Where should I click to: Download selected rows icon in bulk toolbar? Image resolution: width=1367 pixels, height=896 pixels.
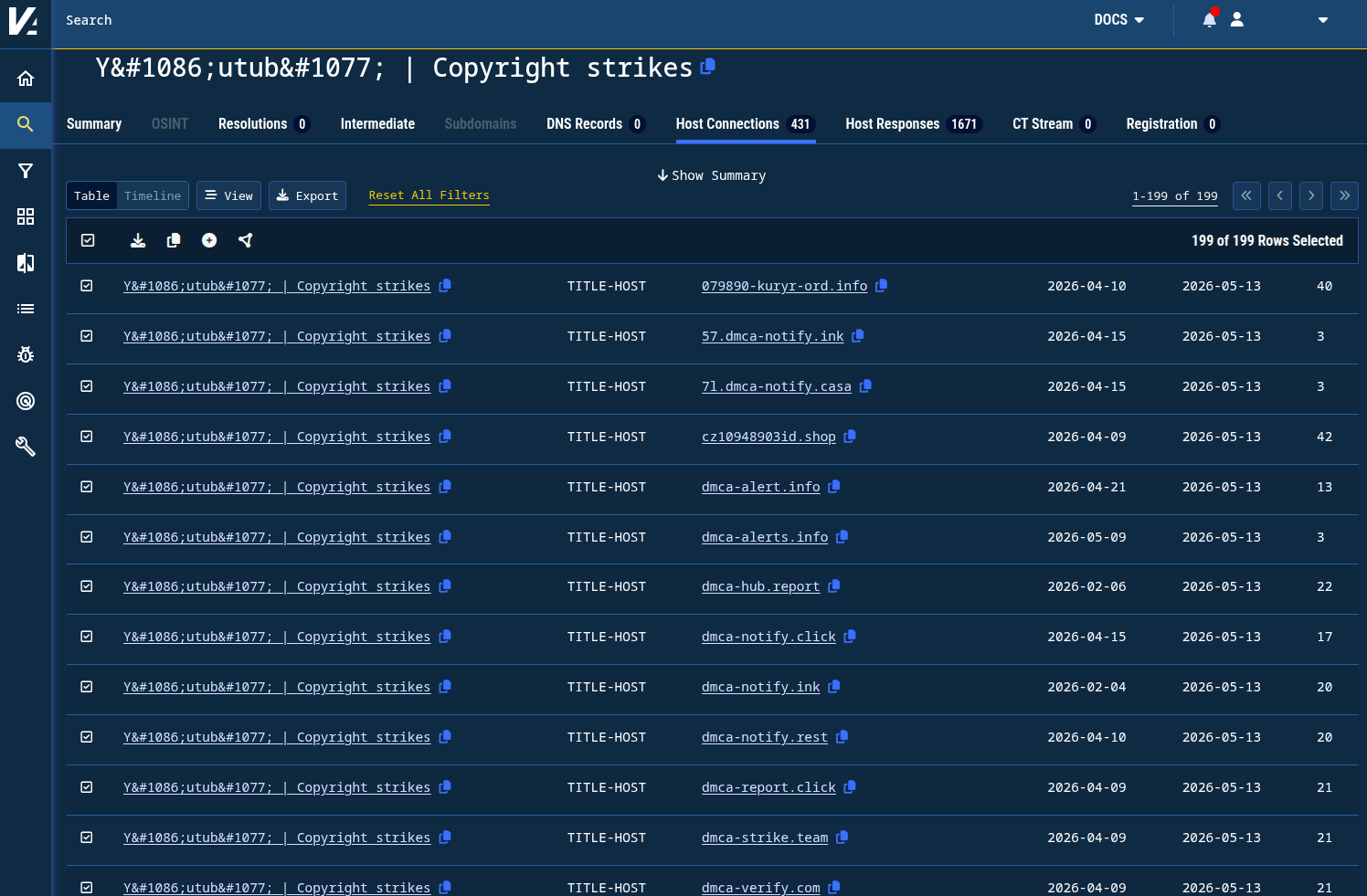[x=138, y=240]
